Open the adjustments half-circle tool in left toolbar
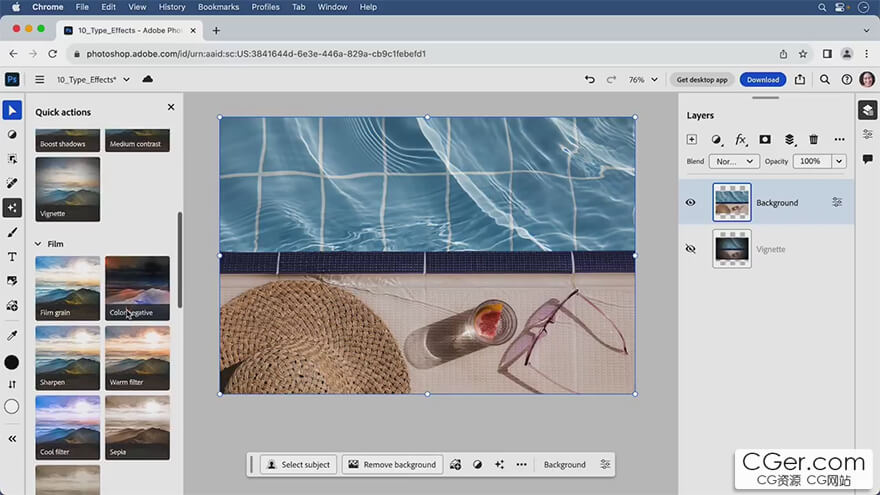 tap(12, 135)
